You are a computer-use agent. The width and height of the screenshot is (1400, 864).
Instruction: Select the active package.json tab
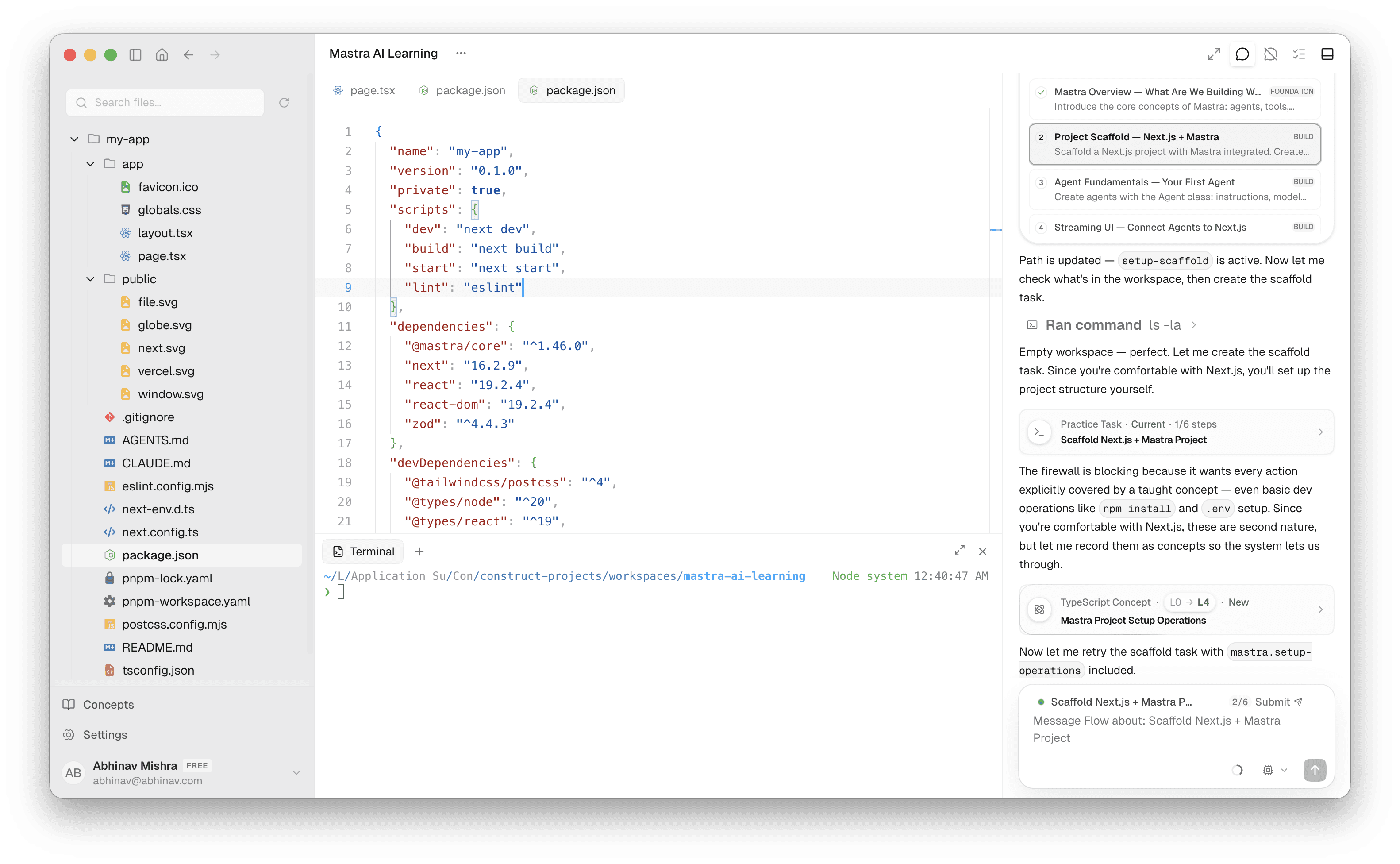tap(572, 91)
